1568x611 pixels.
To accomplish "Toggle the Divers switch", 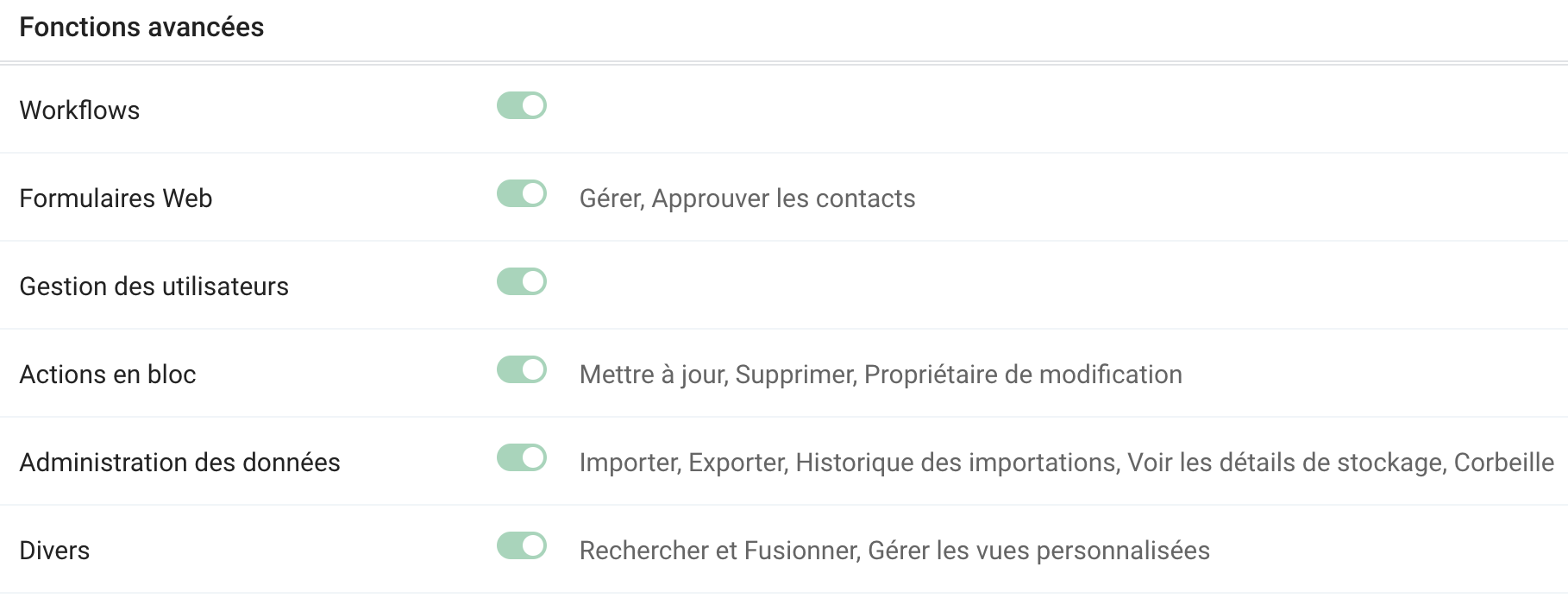I will (522, 546).
